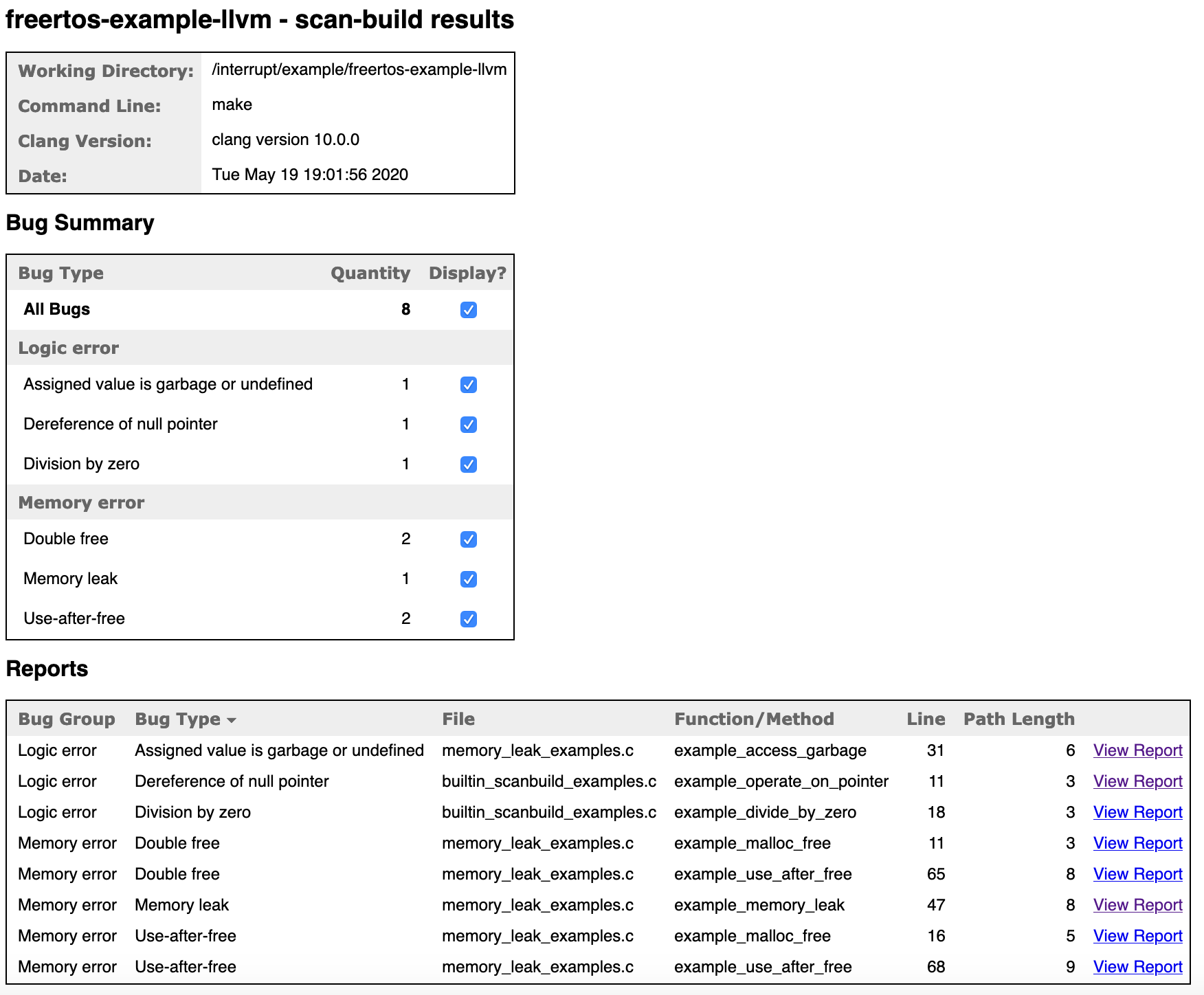Click the Bug Type sort arrow
The width and height of the screenshot is (1204, 995).
pos(232,720)
